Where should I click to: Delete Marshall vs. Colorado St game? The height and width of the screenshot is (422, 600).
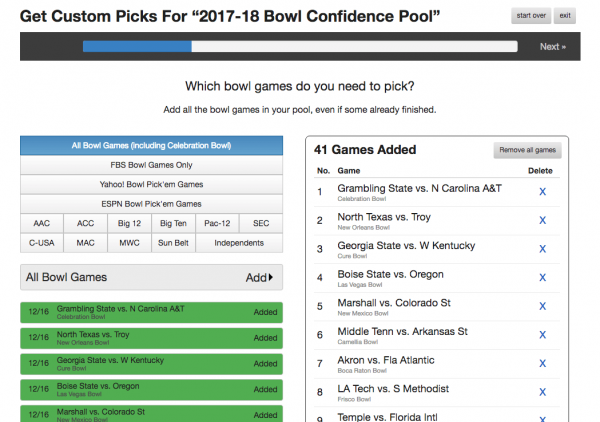pyautogui.click(x=542, y=306)
